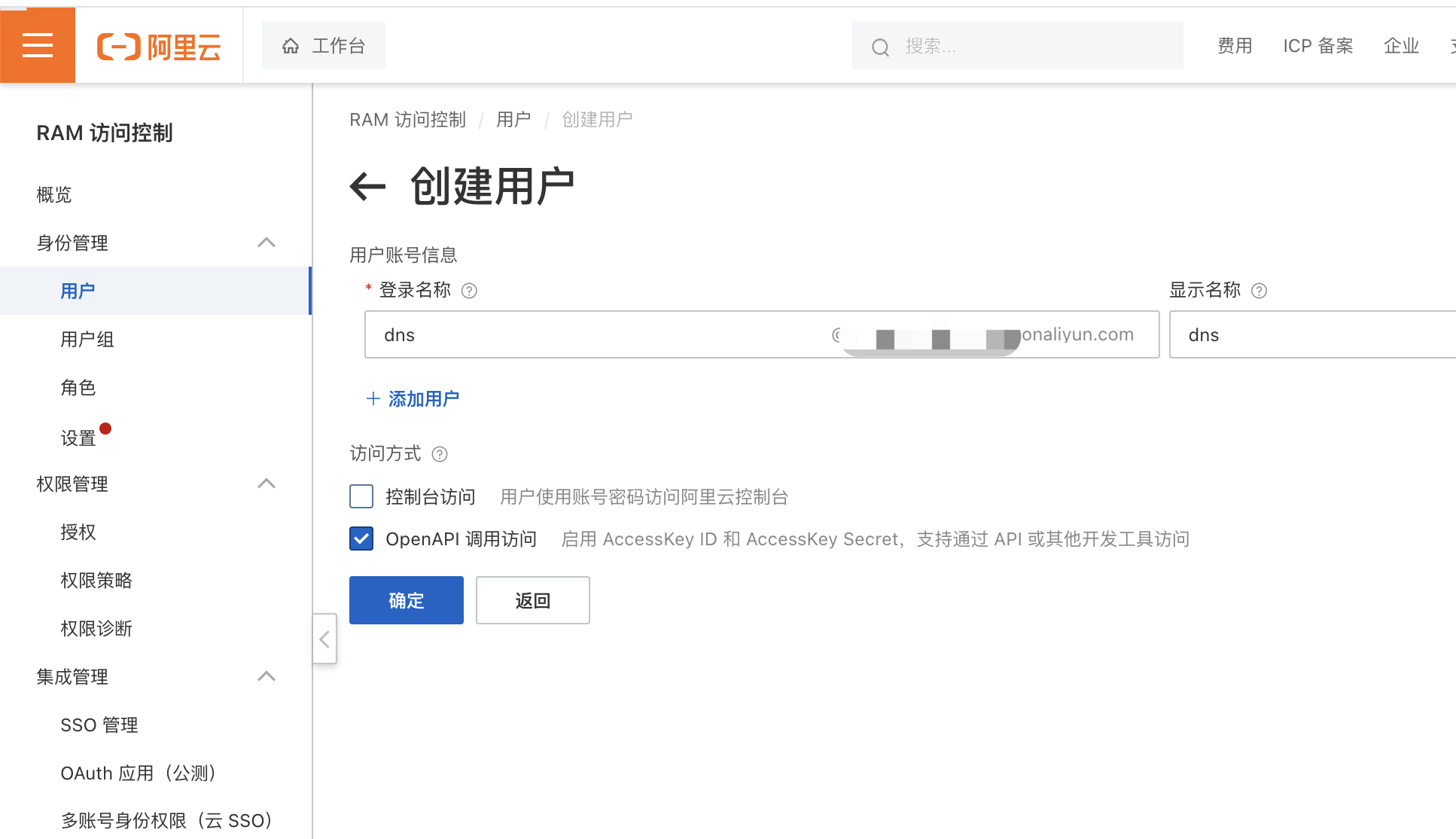Uncheck the OpenAPI 调用访问 checkbox

coord(361,538)
